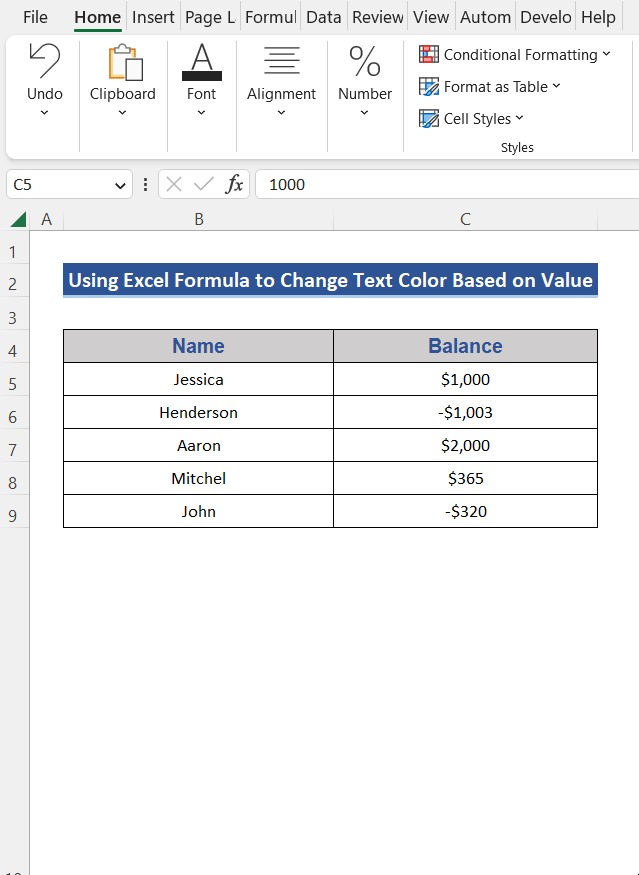
Task: Expand the Undo dropdown arrow
Action: click(45, 113)
